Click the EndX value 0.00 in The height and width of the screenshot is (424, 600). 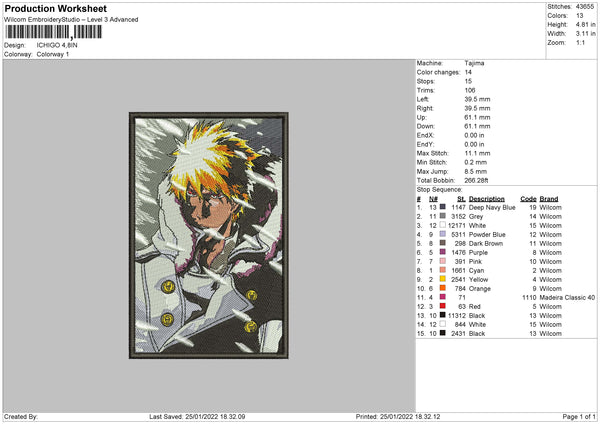[474, 135]
